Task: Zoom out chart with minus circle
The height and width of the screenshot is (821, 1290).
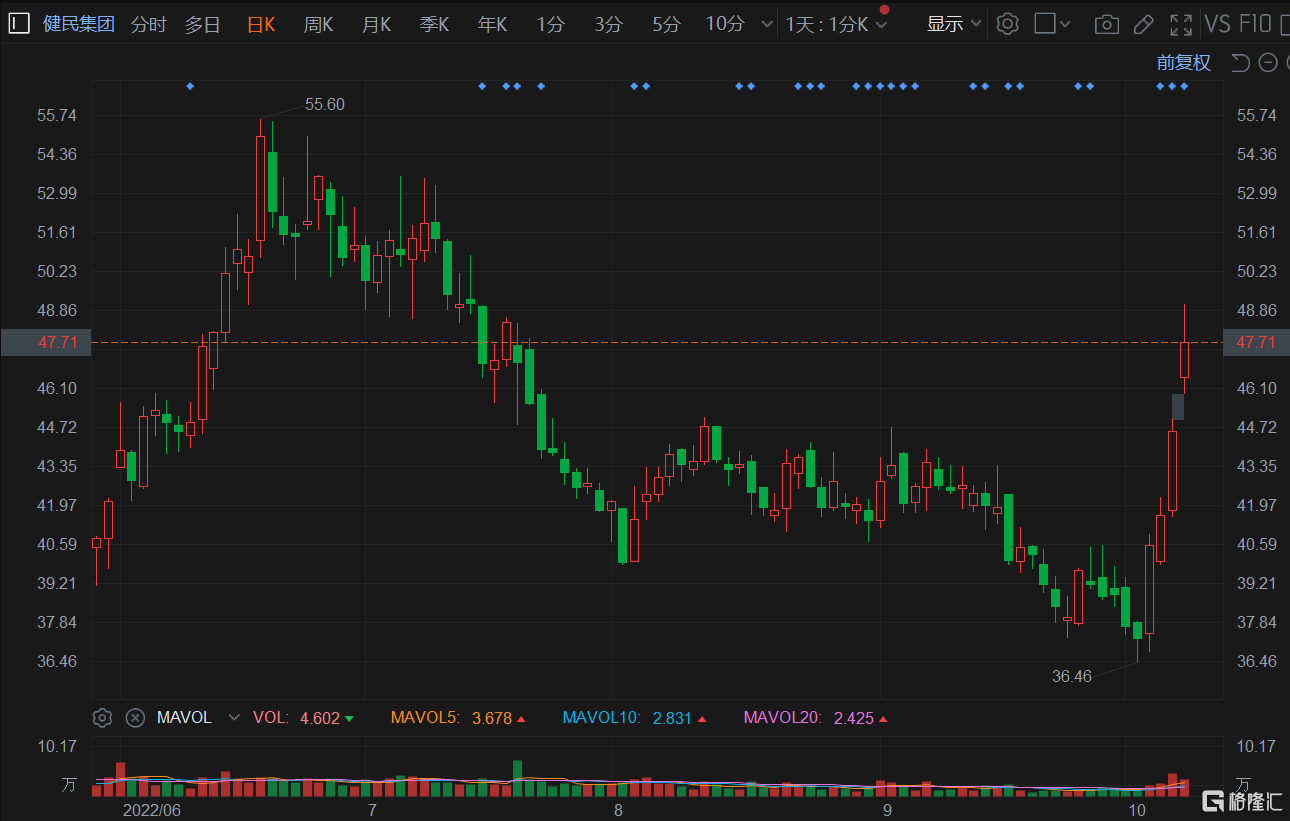Action: [x=1268, y=63]
